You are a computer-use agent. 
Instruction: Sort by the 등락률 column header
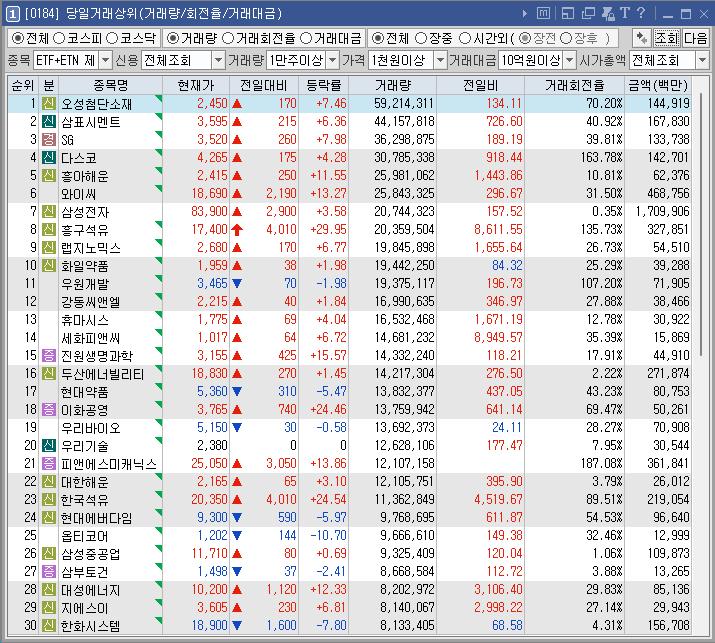[x=323, y=85]
